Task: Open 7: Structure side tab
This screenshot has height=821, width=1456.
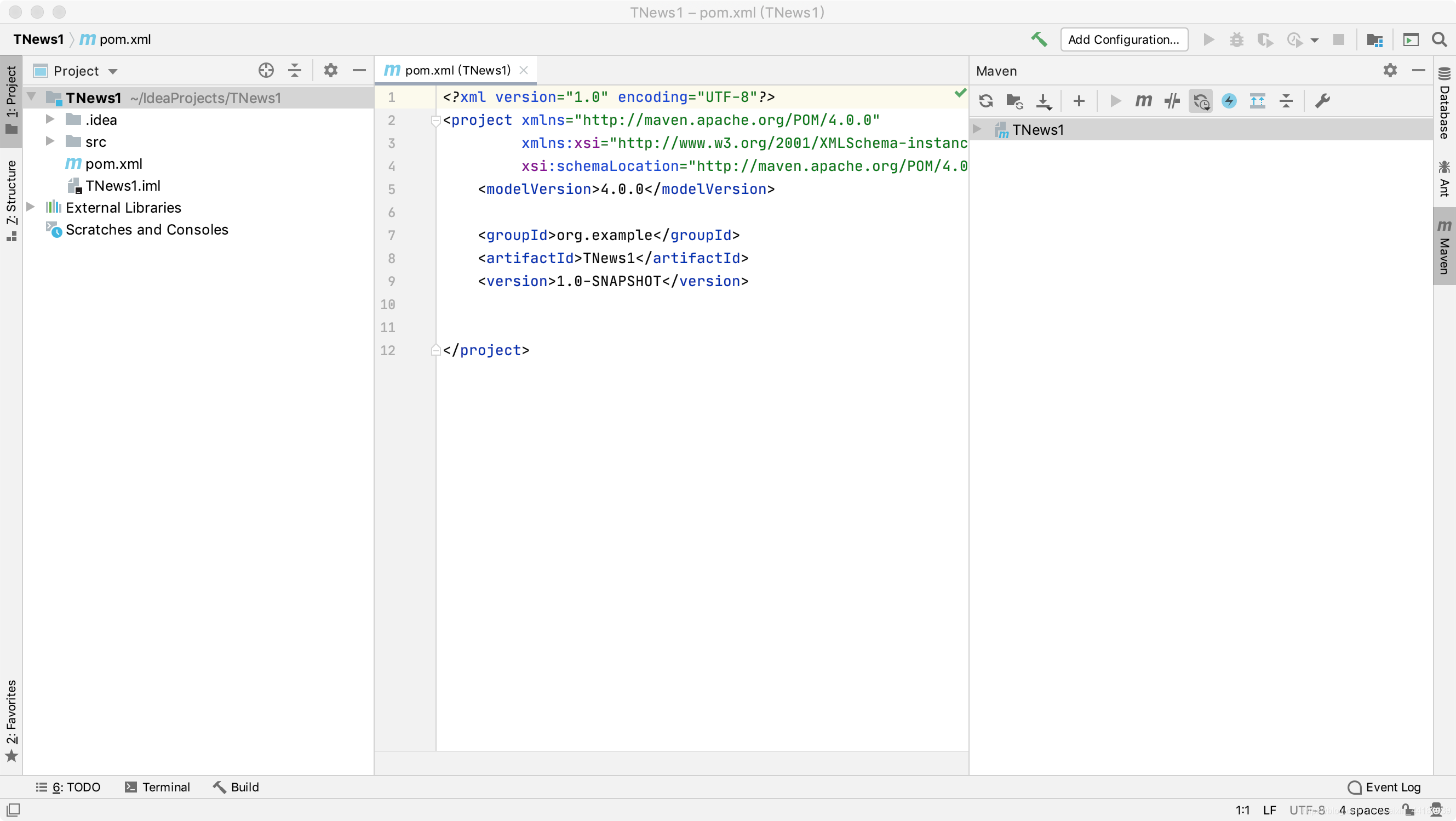Action: tap(12, 201)
